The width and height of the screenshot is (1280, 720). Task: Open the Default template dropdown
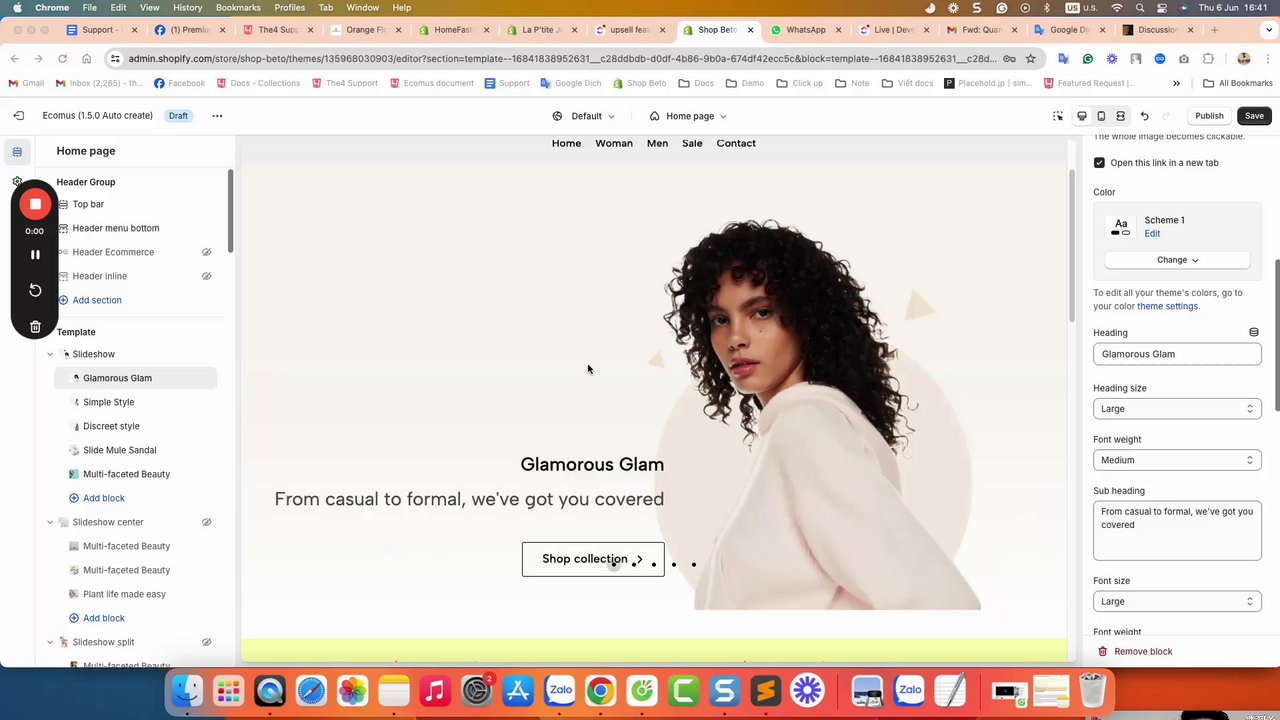(584, 116)
